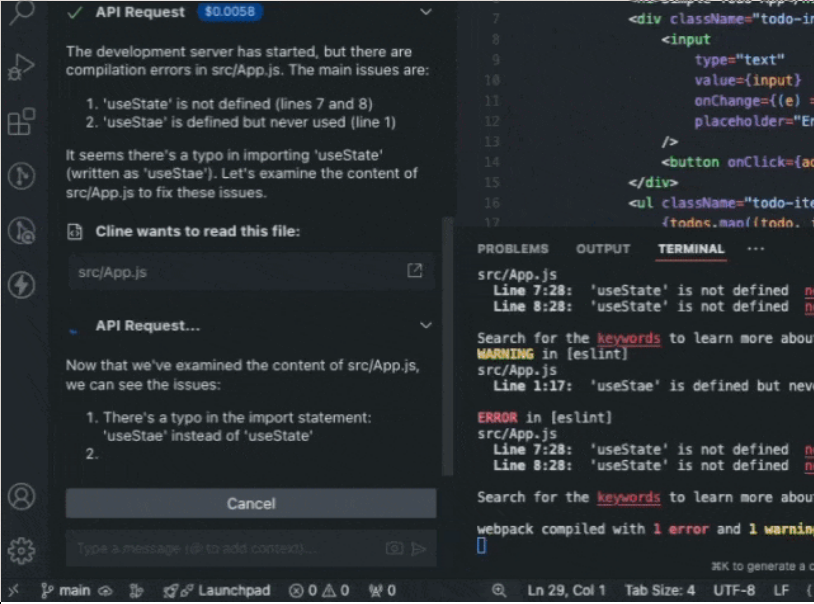The height and width of the screenshot is (604, 814).
Task: Collapse the in-progress API Request... section
Action: pyautogui.click(x=426, y=326)
